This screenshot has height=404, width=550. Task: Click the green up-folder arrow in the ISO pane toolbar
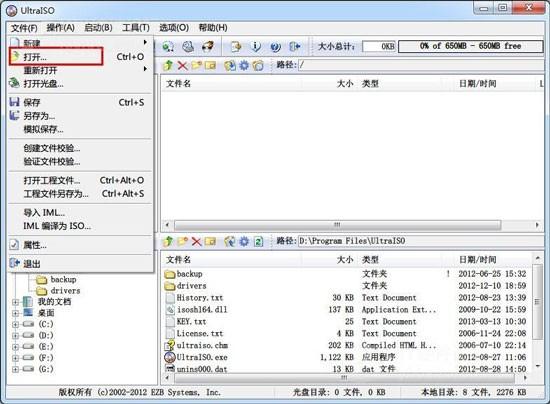[x=168, y=65]
